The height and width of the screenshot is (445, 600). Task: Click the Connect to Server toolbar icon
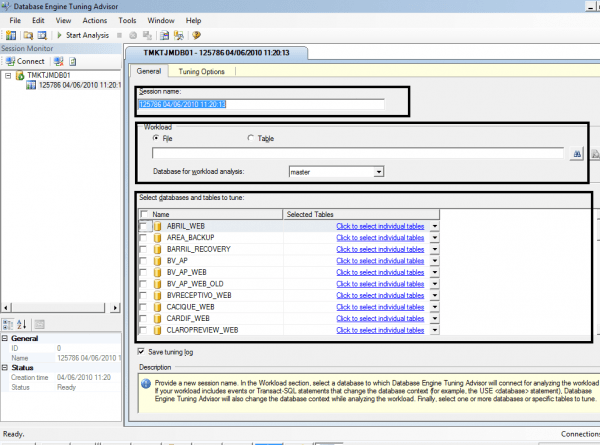click(179, 36)
